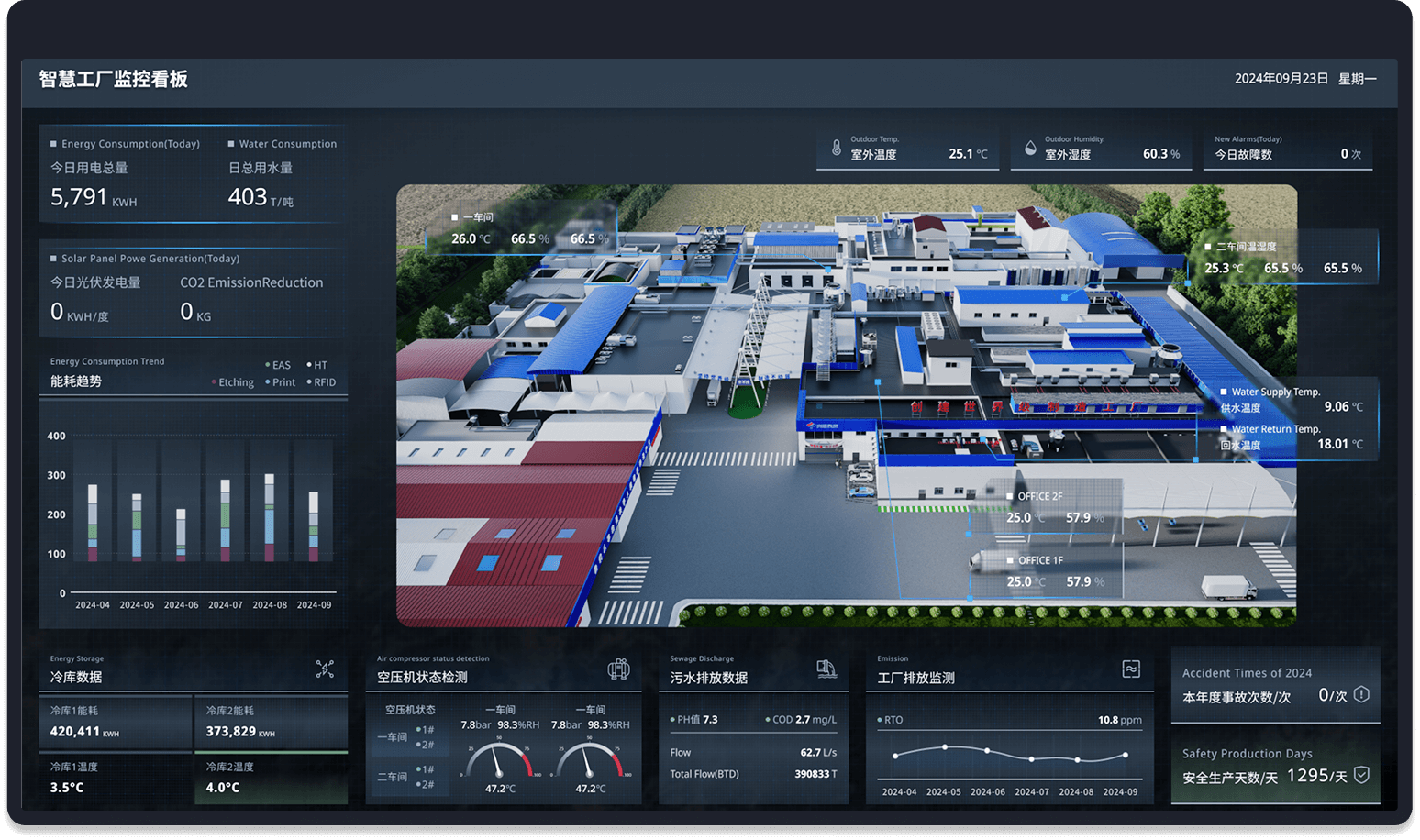Click the accident times alert icon
The image size is (1420, 840).
(1361, 694)
